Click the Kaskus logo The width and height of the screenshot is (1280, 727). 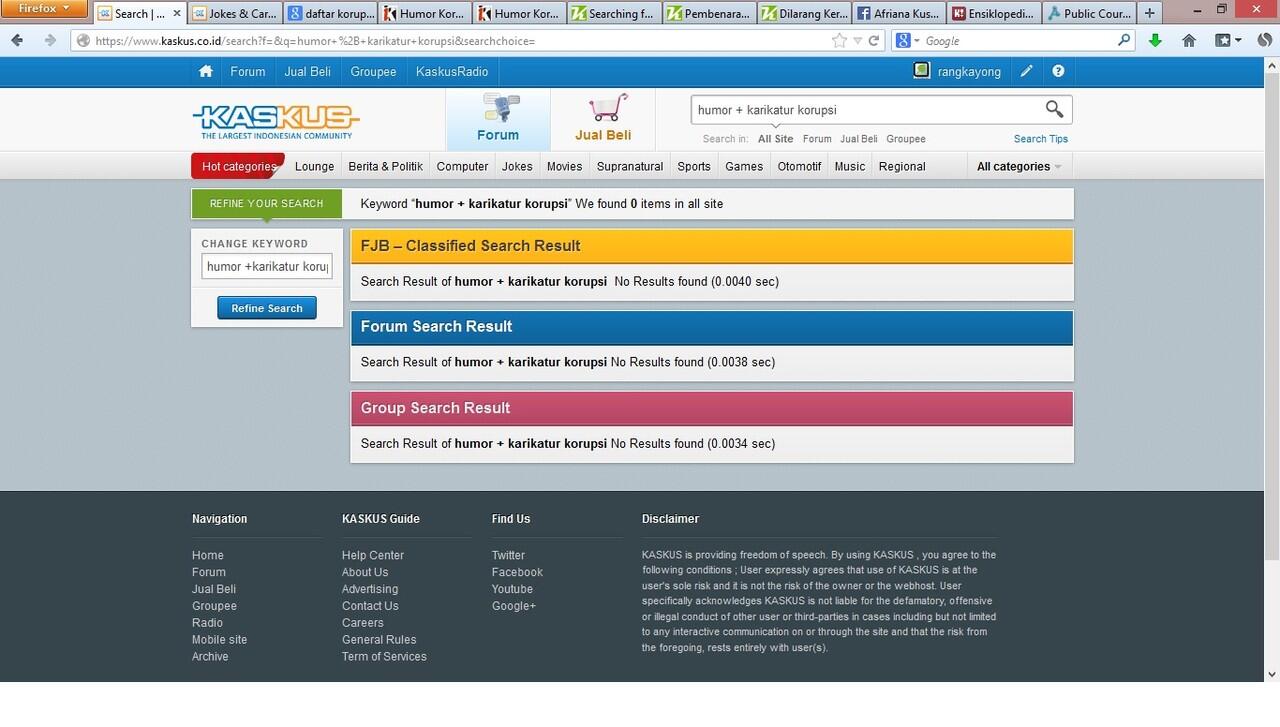click(x=276, y=121)
